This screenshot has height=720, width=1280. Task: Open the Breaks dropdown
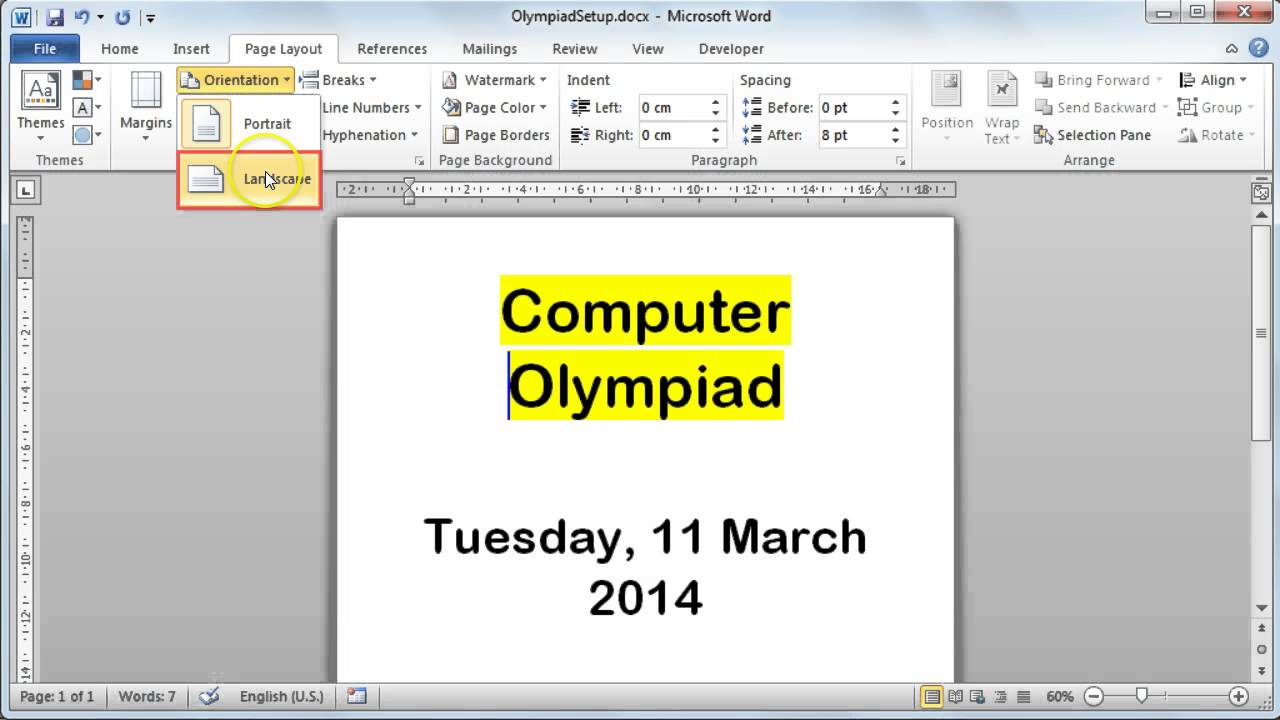pos(338,80)
